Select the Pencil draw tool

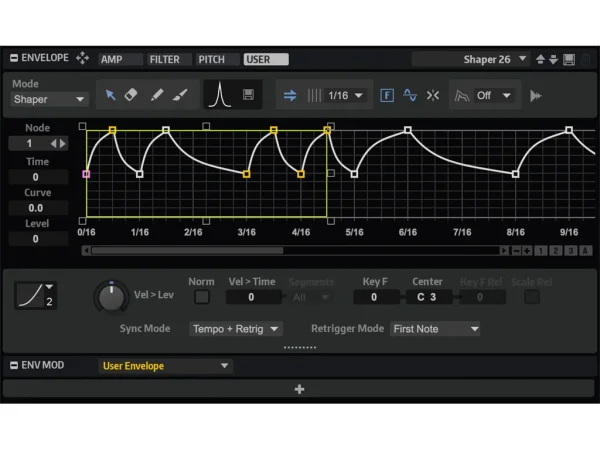tap(157, 95)
